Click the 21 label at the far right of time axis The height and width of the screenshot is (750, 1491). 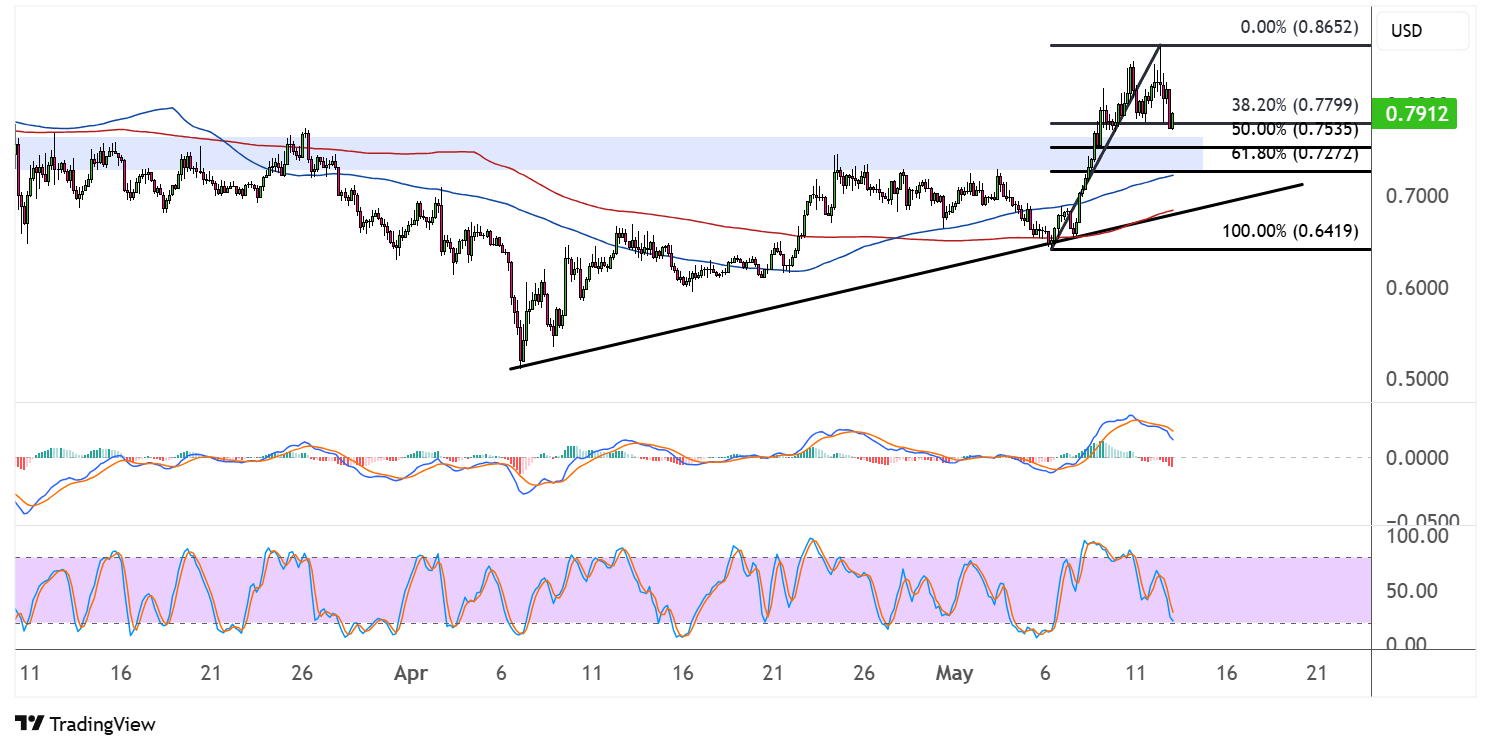1317,674
